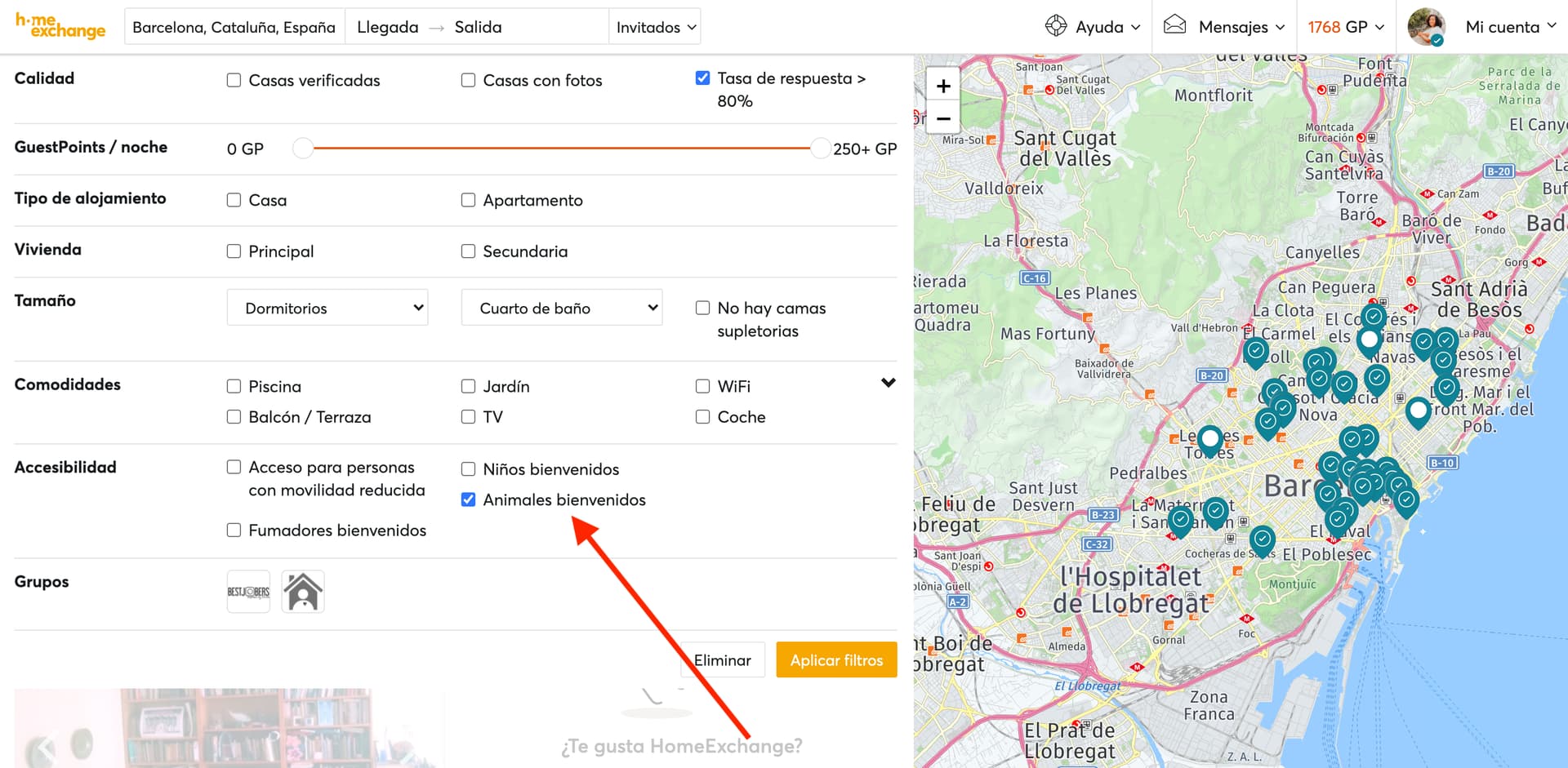This screenshot has height=768, width=1568.
Task: Select the house group icon
Action: (303, 592)
